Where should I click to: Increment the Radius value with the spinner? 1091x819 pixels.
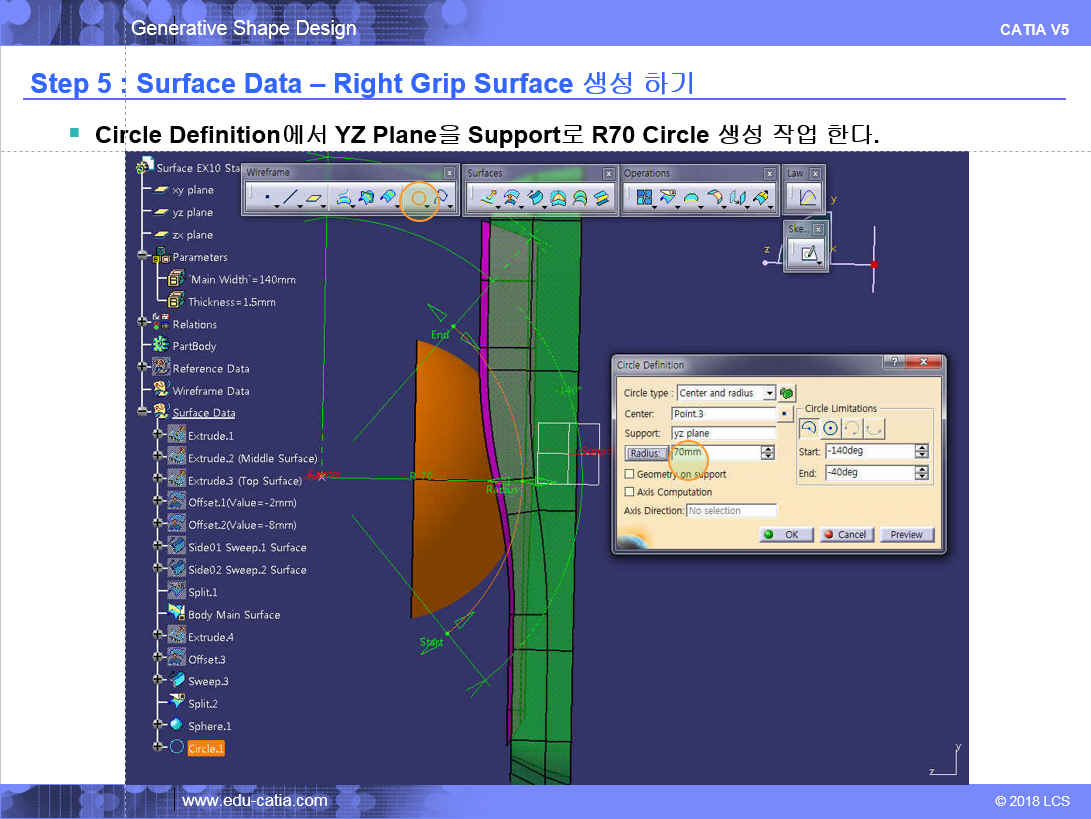[x=767, y=449]
